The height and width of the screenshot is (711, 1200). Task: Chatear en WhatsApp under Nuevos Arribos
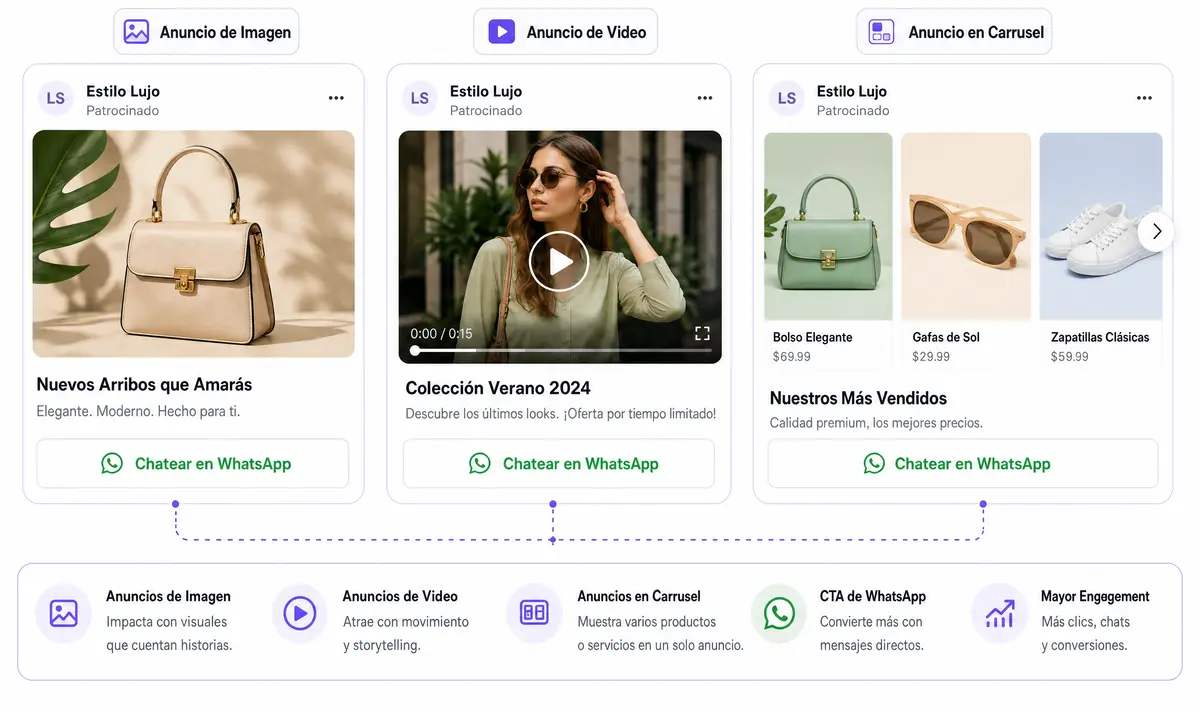click(193, 463)
